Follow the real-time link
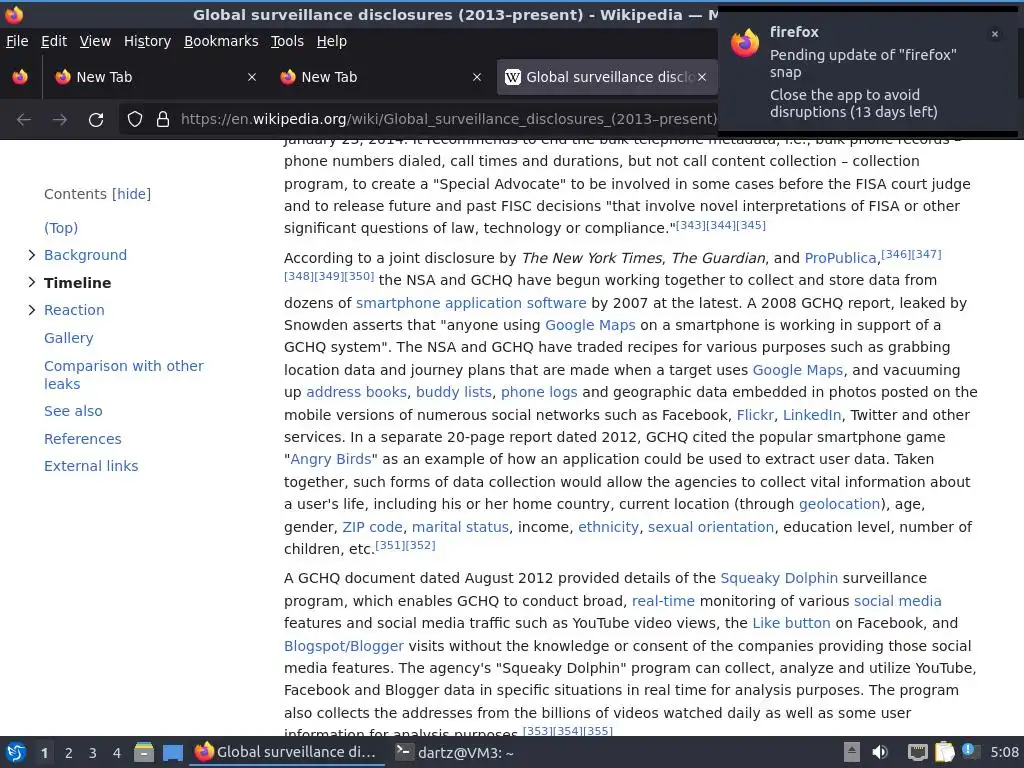This screenshot has height=768, width=1024. point(663,601)
